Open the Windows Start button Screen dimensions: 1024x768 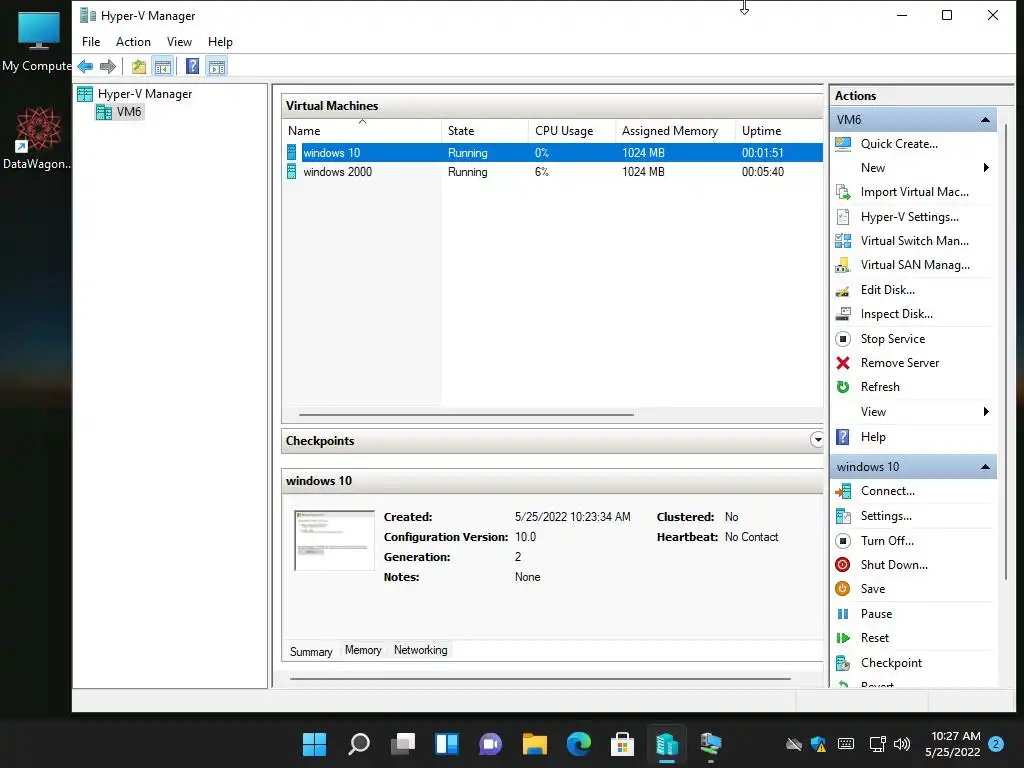pyautogui.click(x=314, y=744)
